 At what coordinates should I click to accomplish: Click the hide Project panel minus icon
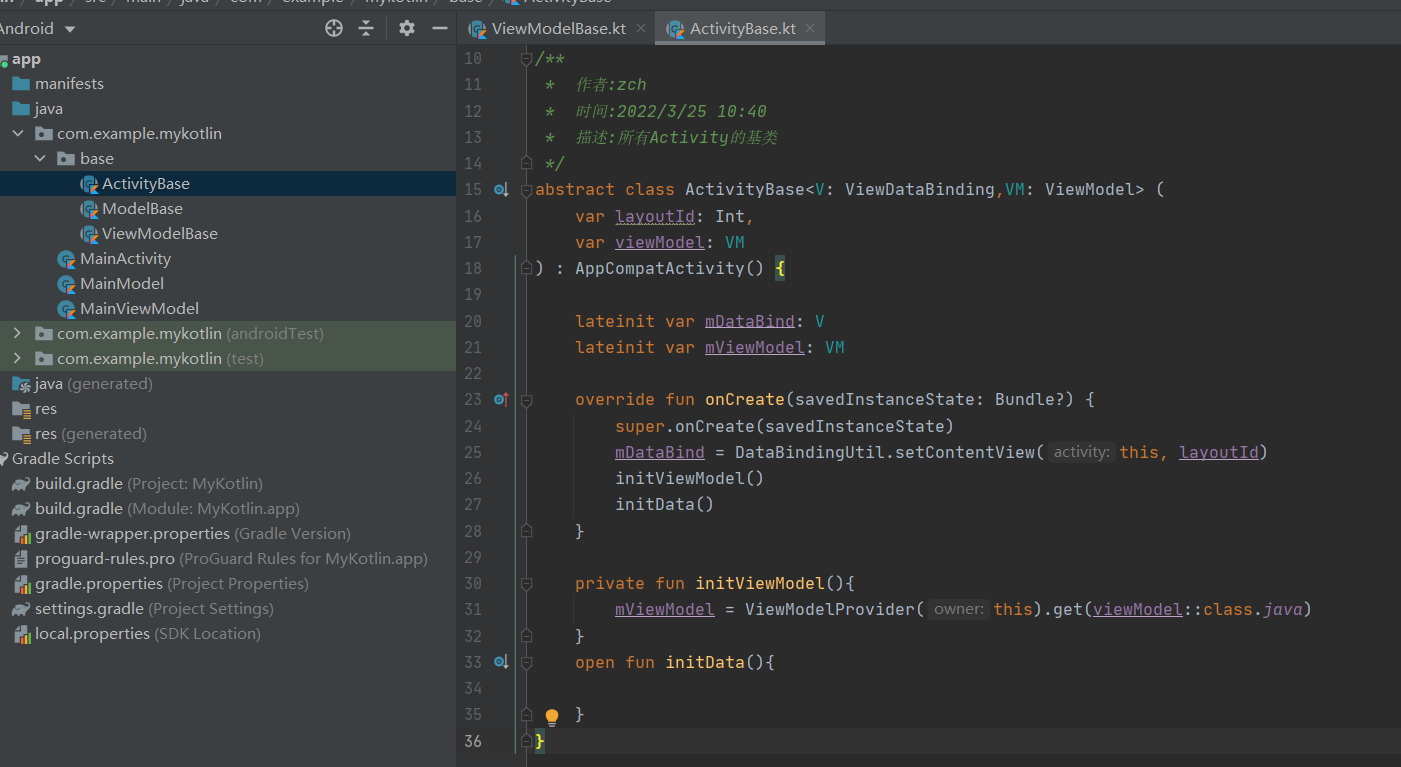point(440,28)
